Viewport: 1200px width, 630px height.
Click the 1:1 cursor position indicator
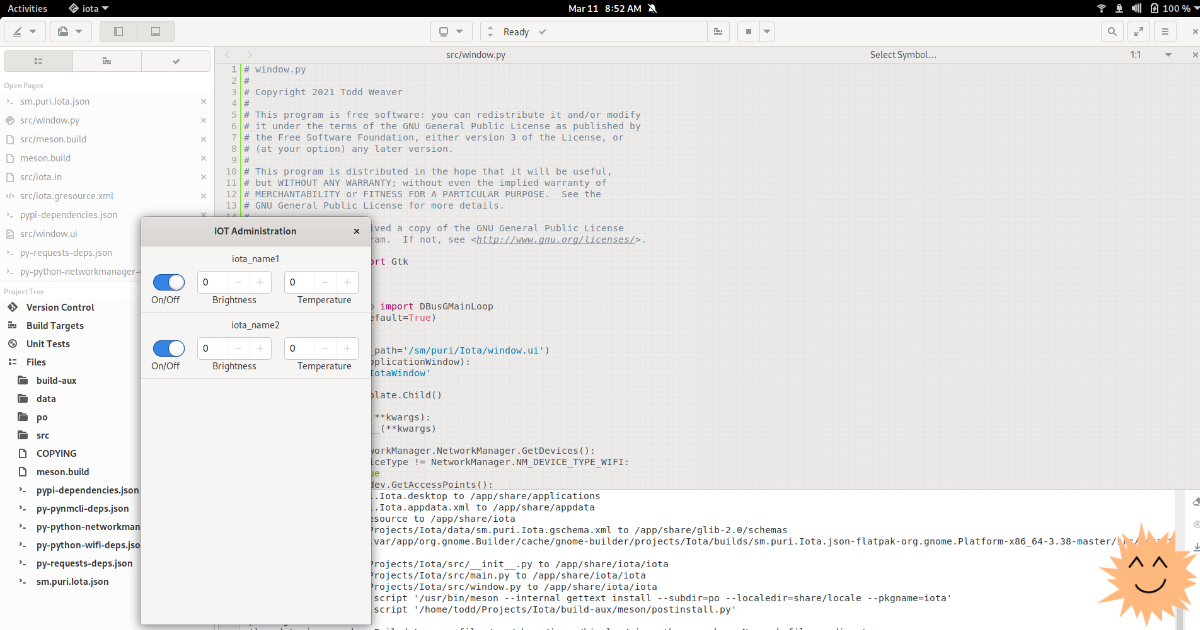click(x=1136, y=55)
